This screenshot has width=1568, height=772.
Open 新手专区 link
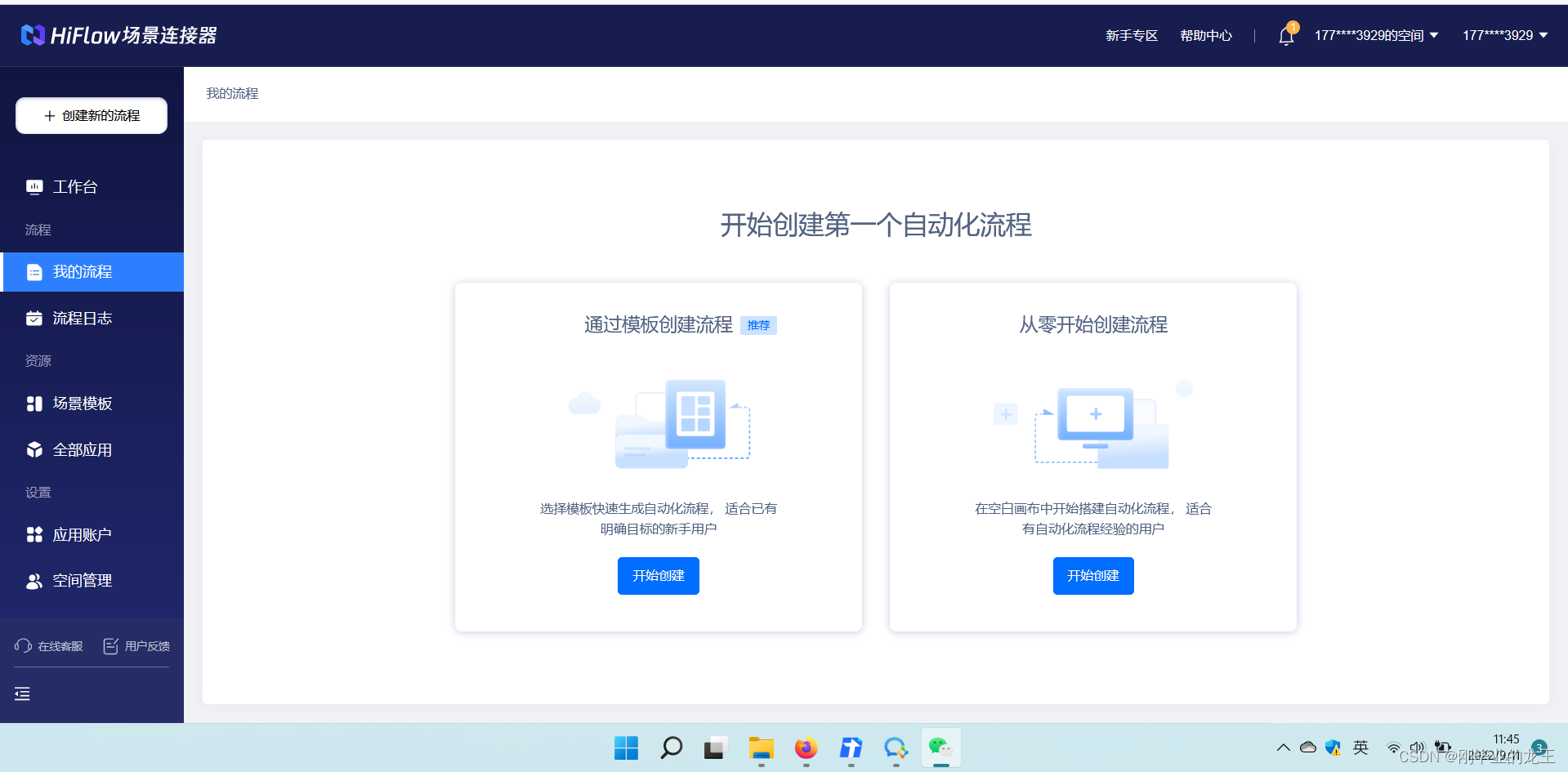click(x=1132, y=35)
